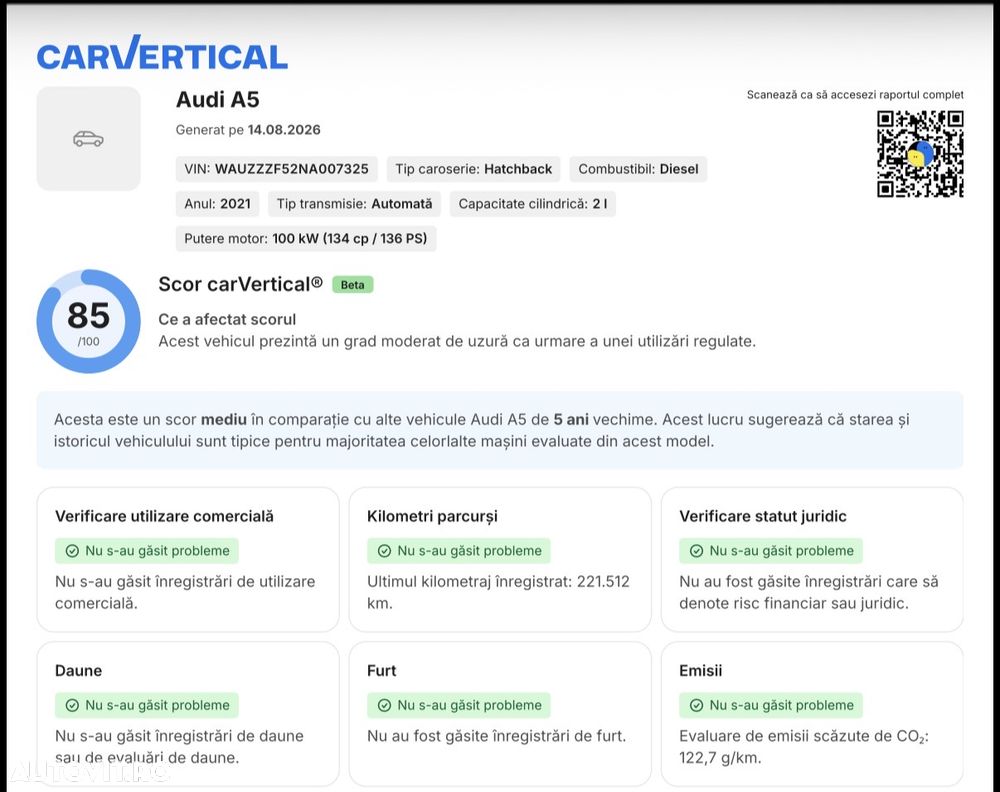
Task: Click 'Nu s-au găsit înregistrări de utilizare comercială'
Action: coord(185,592)
